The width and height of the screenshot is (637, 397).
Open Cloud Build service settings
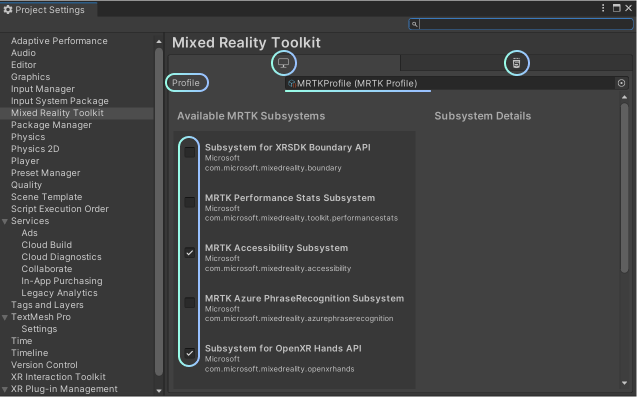pos(47,245)
